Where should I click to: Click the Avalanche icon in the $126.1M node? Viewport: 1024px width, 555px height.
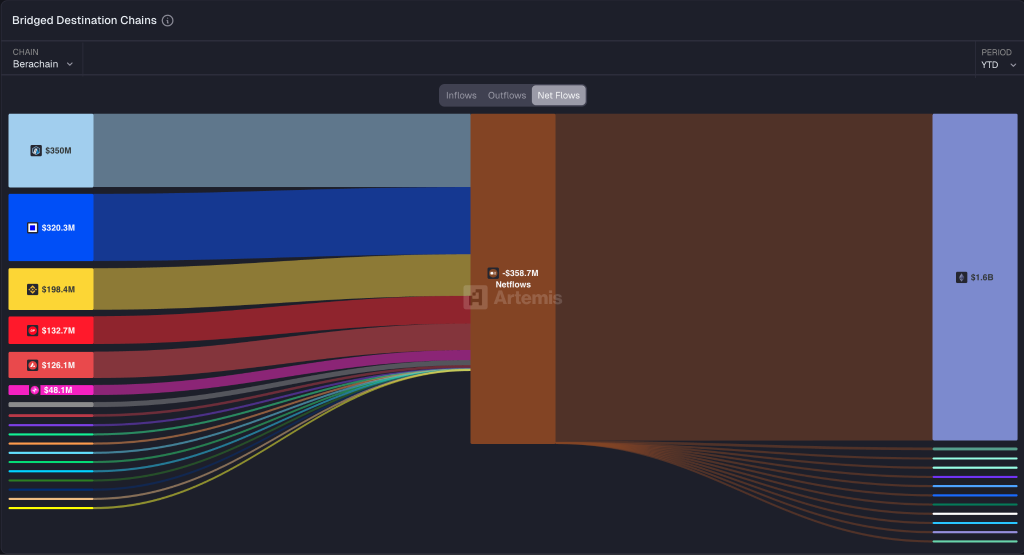point(32,365)
